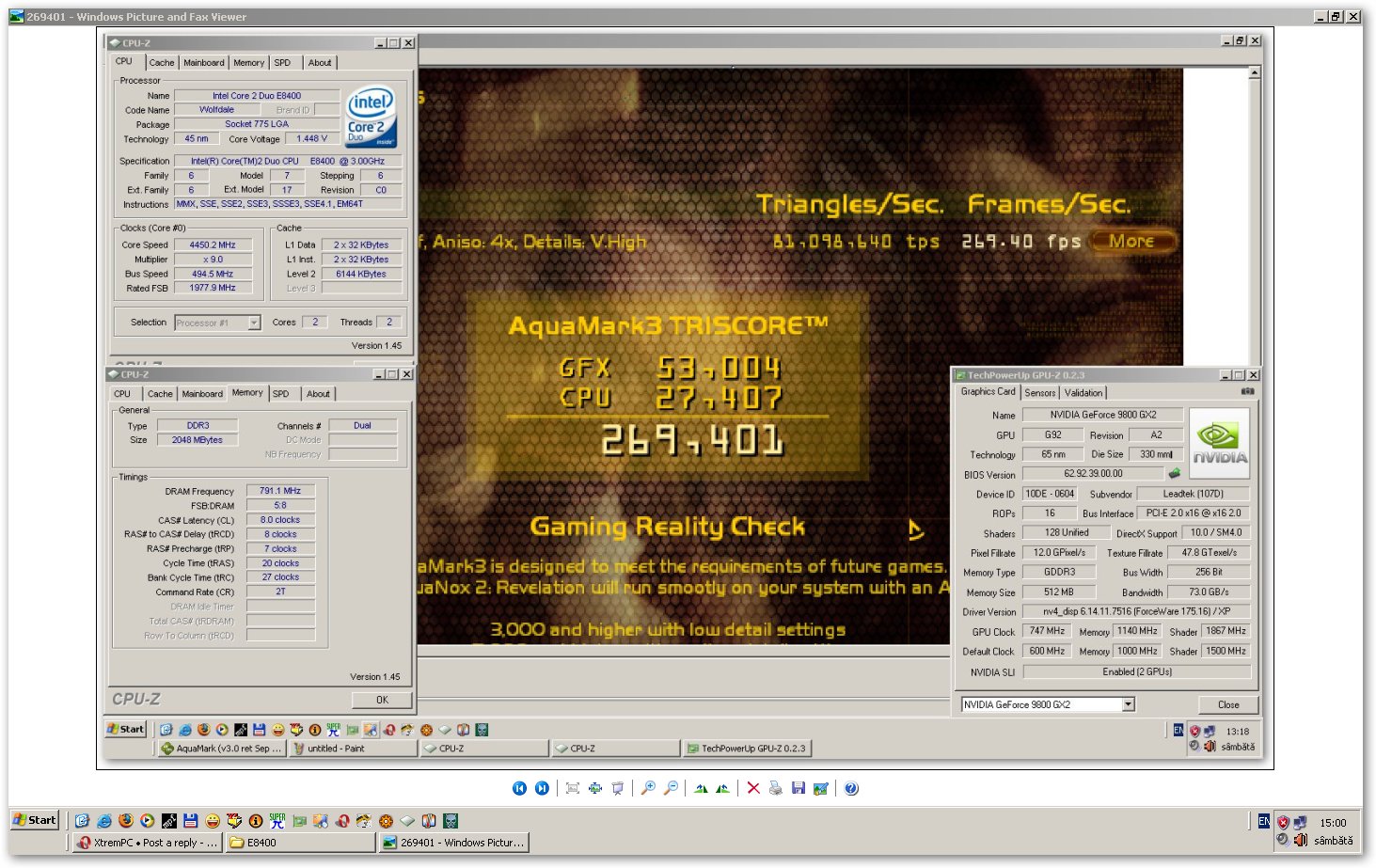Go to the previous image in the viewer

[519, 788]
